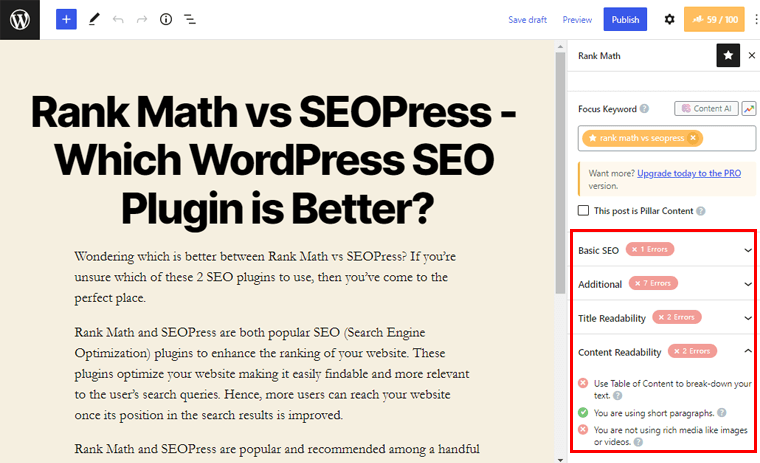Screen dimensions: 760x463
Task: Click the Content Readability '2 Errors' badge
Action: [x=692, y=351]
